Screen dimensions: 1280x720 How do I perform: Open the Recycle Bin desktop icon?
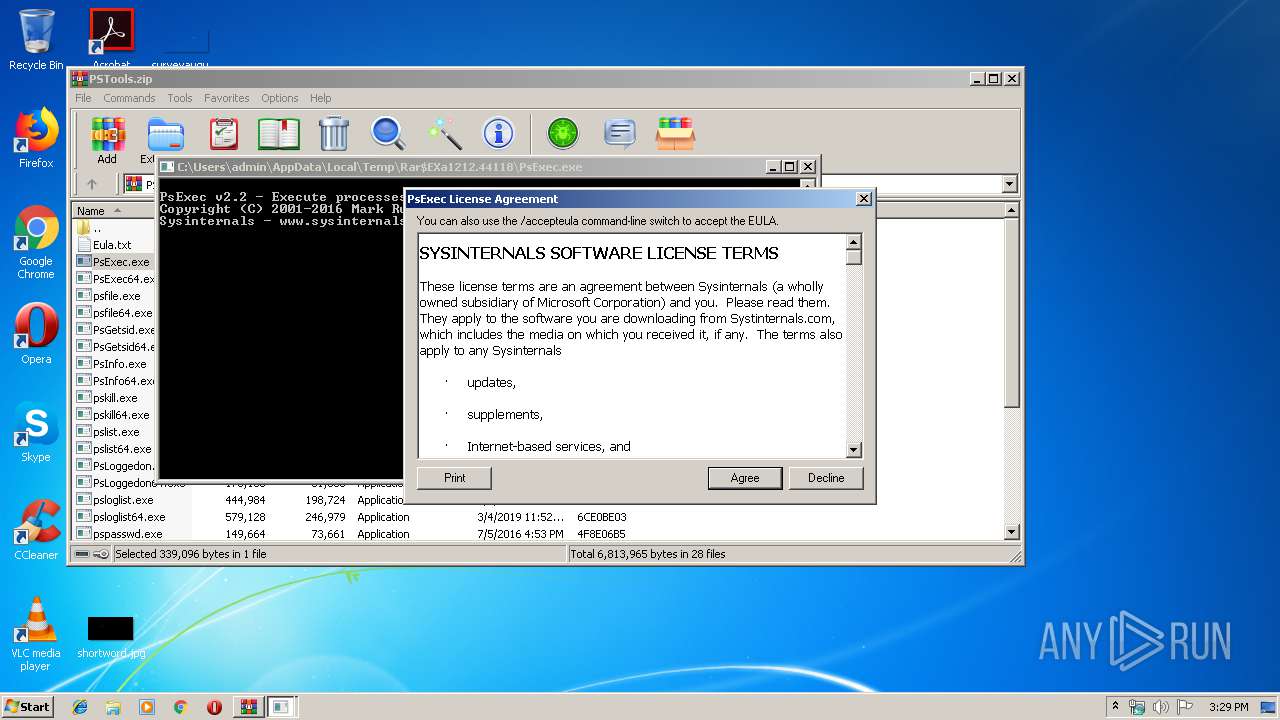point(36,40)
